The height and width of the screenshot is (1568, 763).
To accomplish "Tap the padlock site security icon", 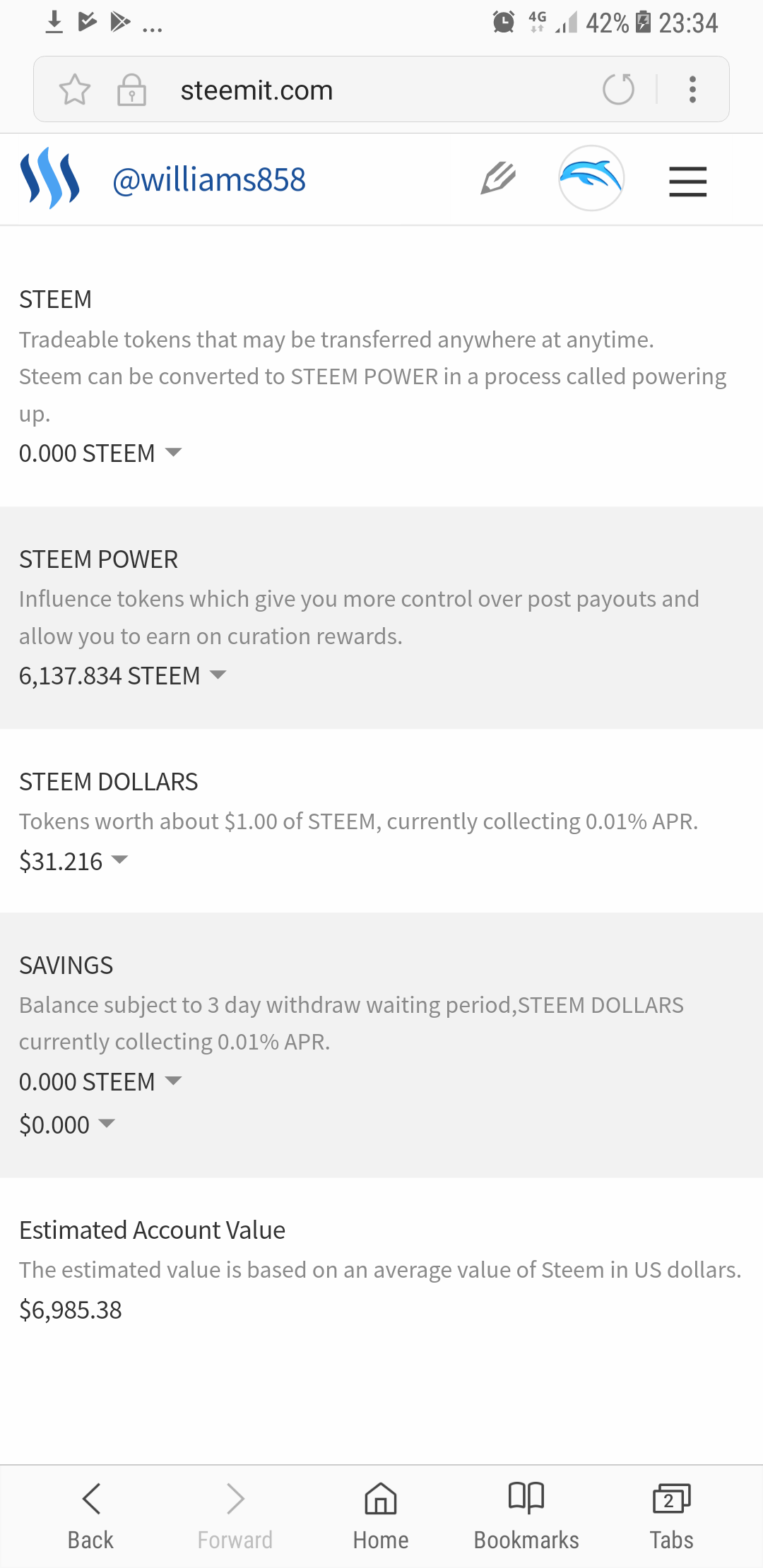I will pyautogui.click(x=131, y=90).
